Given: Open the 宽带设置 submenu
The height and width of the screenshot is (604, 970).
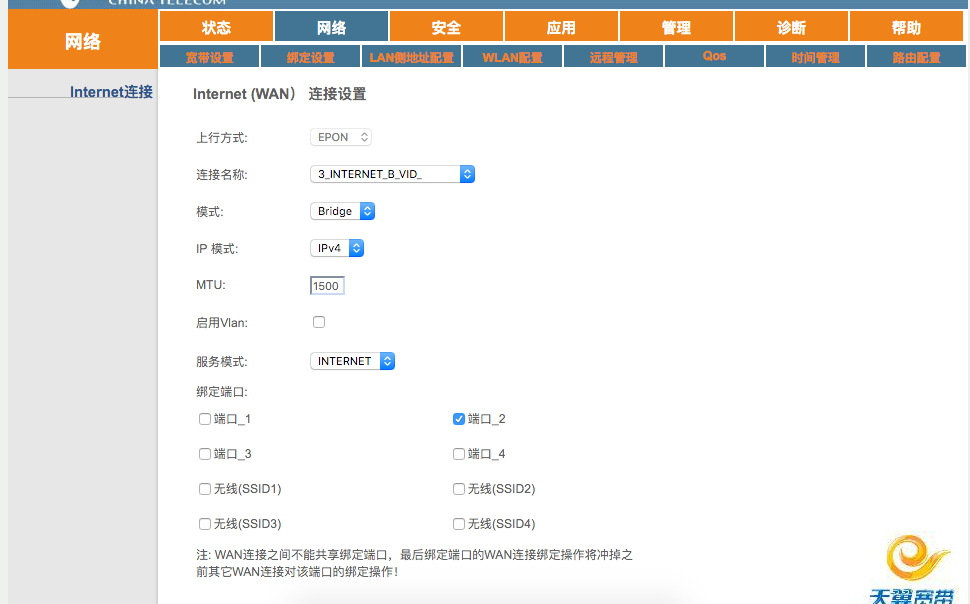Looking at the screenshot, I should point(210,56).
